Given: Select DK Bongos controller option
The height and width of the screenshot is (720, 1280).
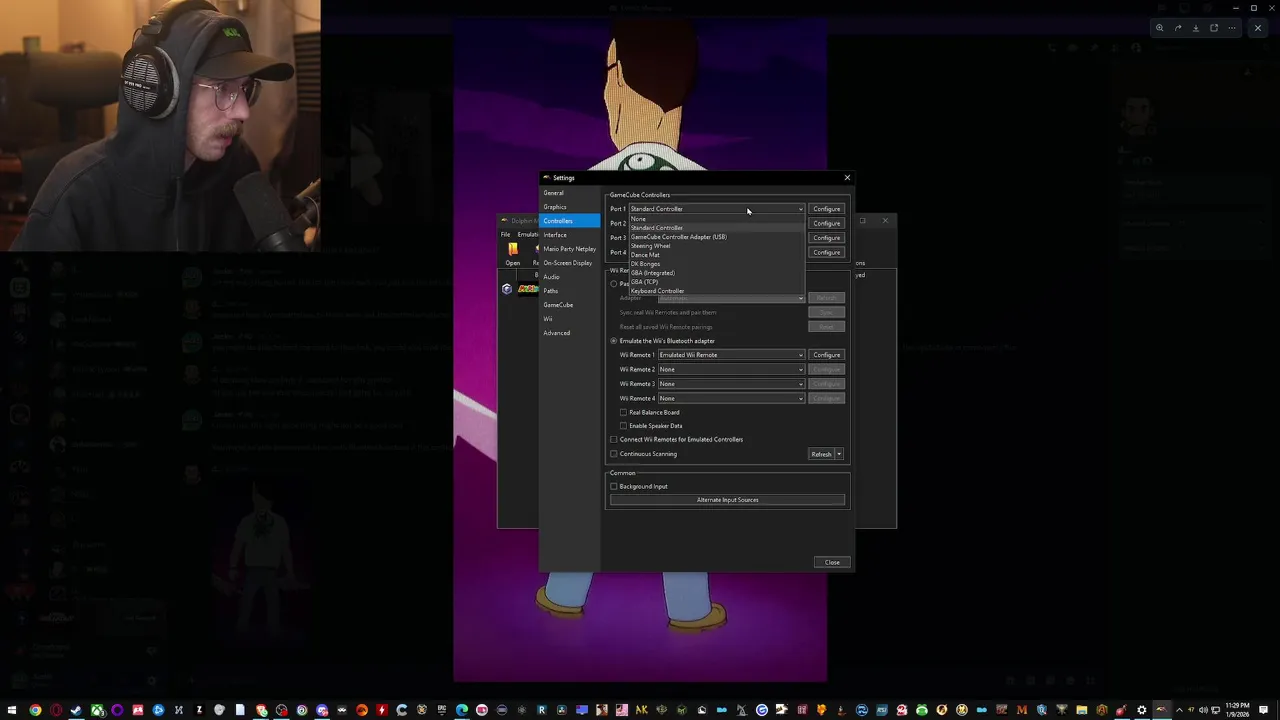Looking at the screenshot, I should [x=716, y=264].
